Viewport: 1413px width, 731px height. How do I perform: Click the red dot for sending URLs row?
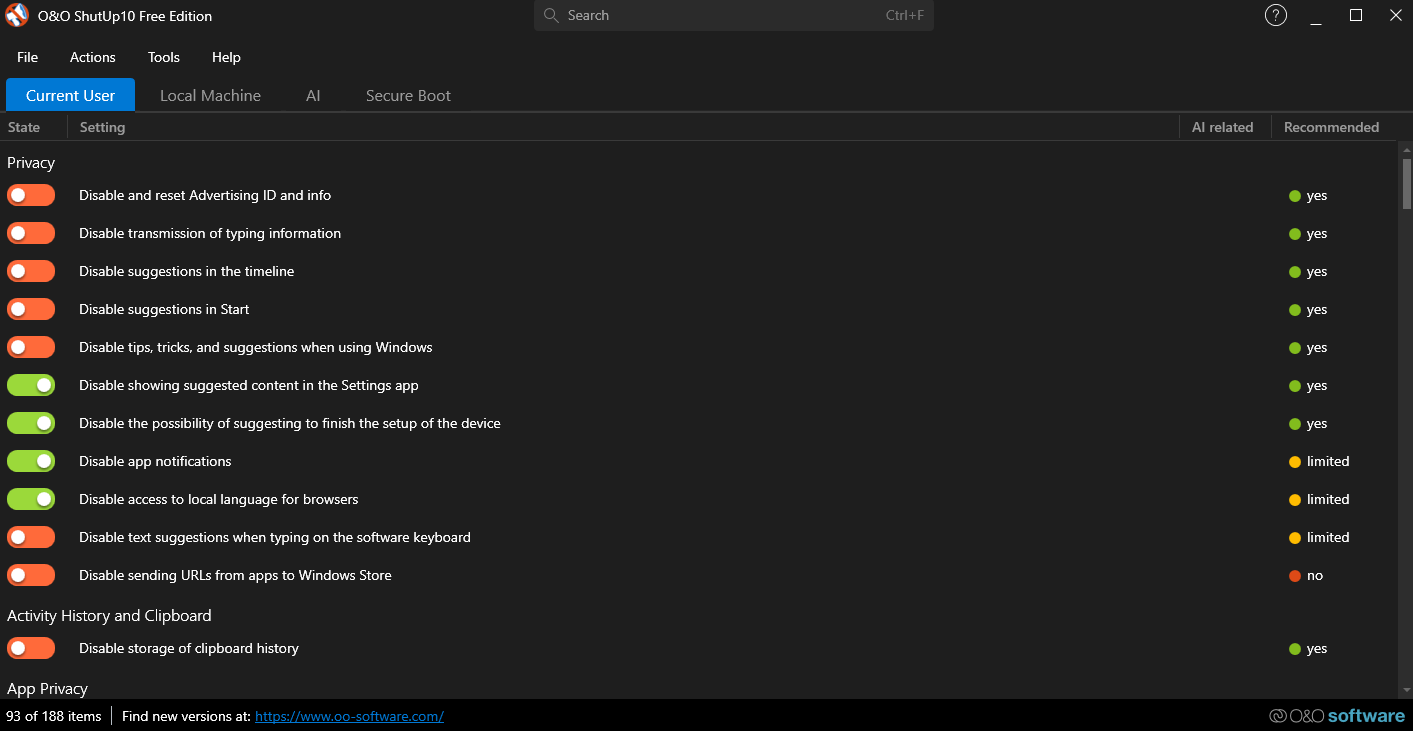[1295, 576]
